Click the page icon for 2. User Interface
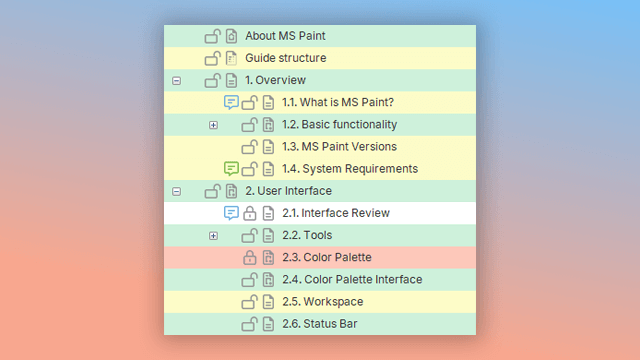Viewport: 640px width, 360px height. point(231,191)
